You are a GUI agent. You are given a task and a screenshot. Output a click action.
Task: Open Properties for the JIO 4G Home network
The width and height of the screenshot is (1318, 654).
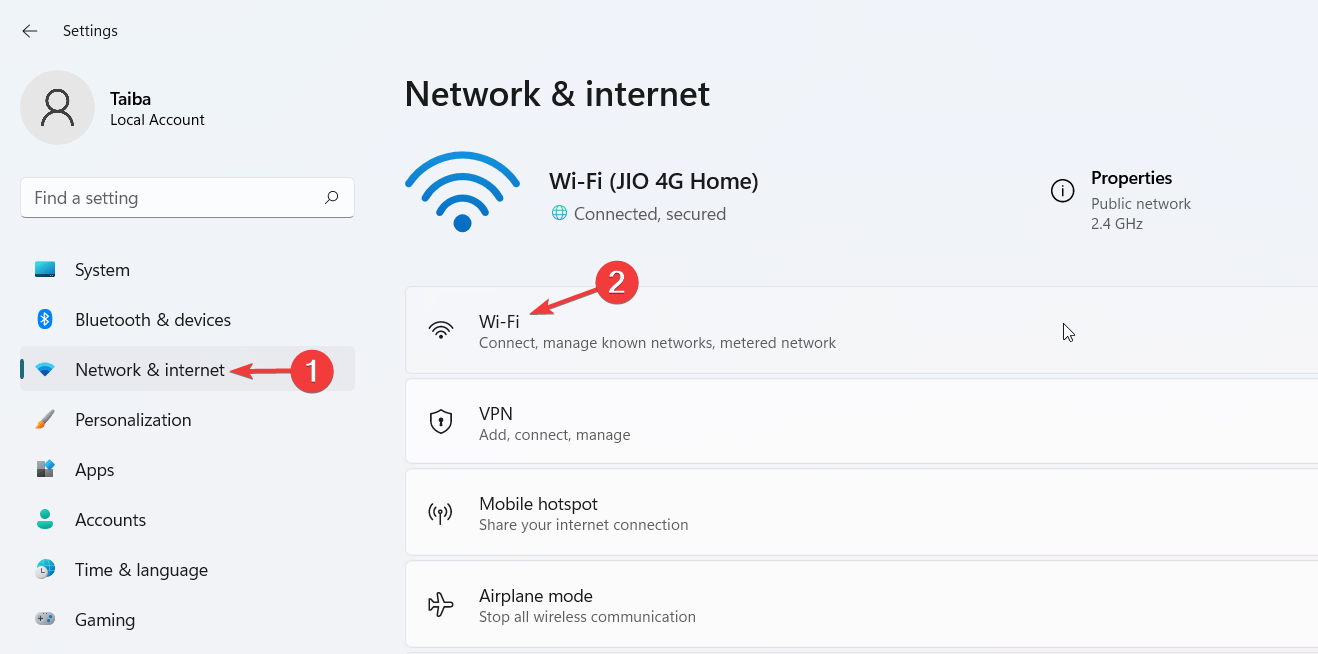pos(1131,178)
